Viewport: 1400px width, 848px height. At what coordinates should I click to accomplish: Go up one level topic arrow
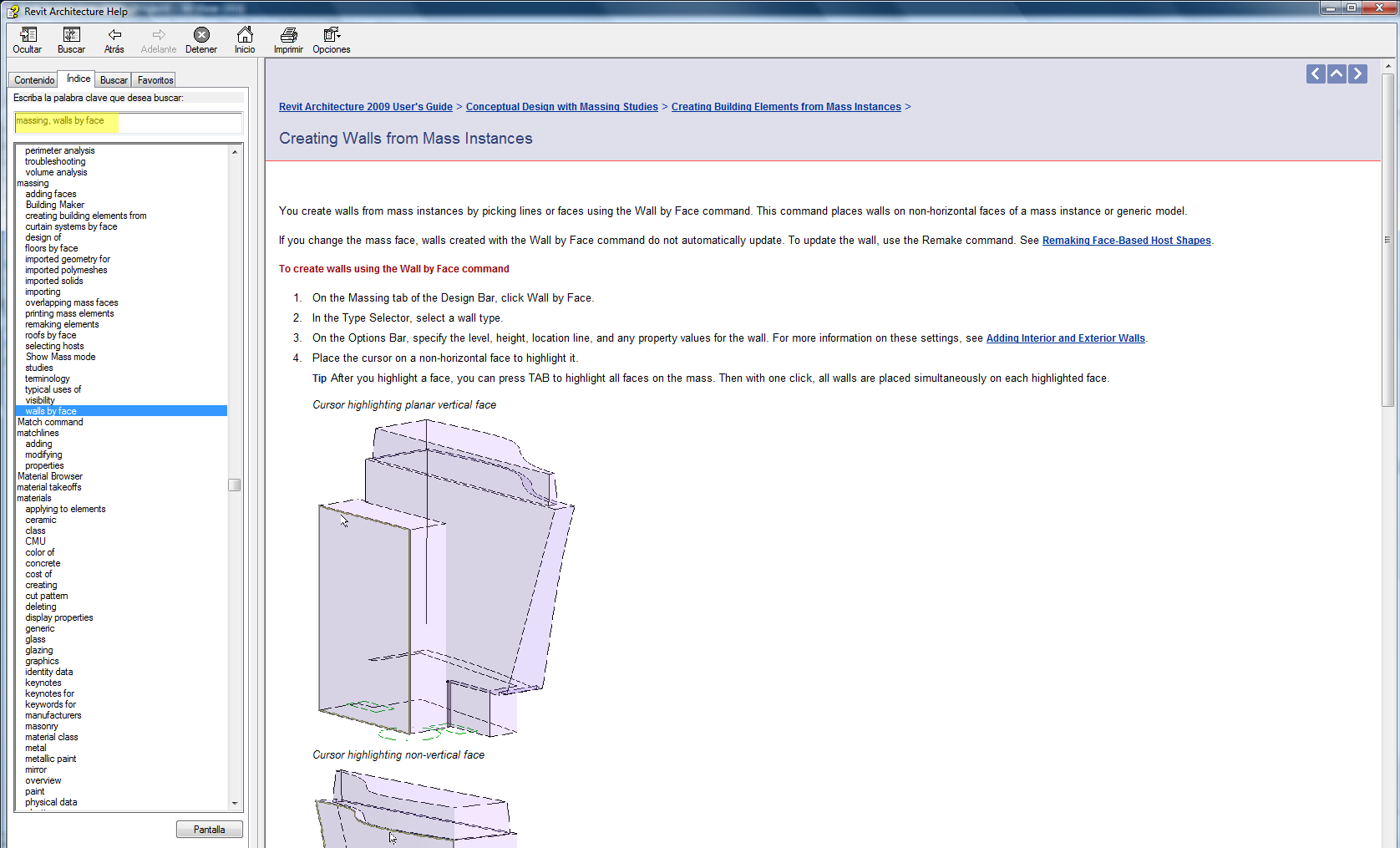pyautogui.click(x=1337, y=74)
